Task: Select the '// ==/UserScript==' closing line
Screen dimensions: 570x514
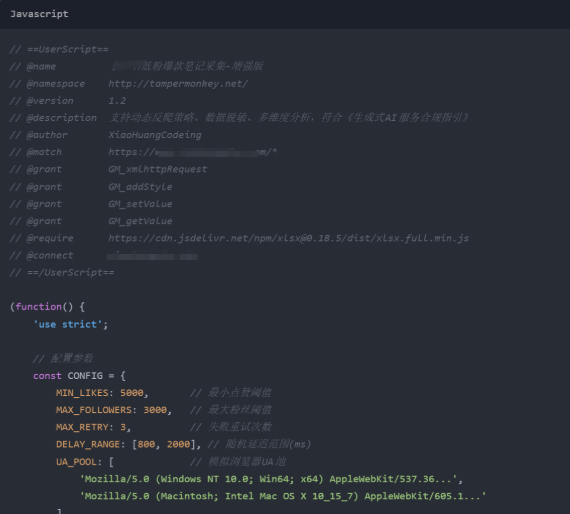Action: (62, 273)
